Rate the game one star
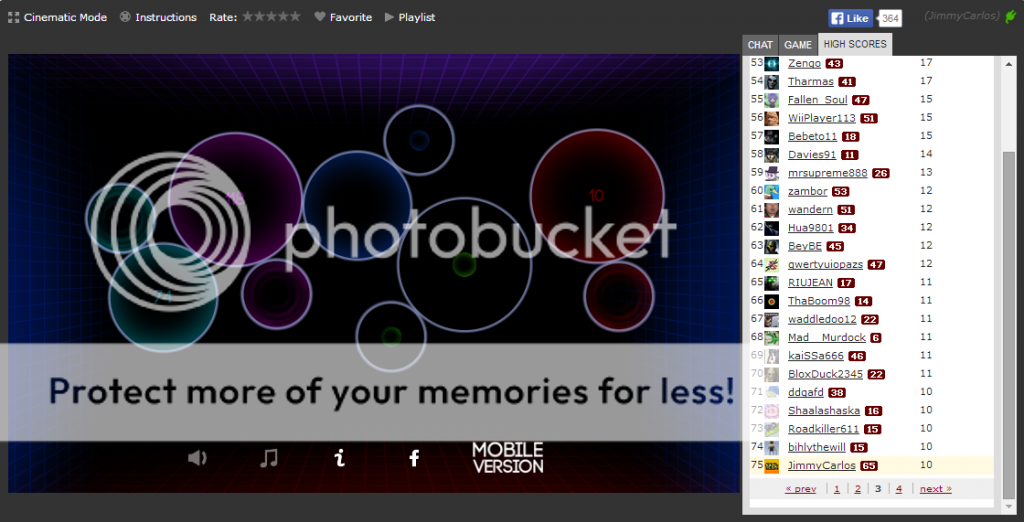The width and height of the screenshot is (1024, 522). 248,16
